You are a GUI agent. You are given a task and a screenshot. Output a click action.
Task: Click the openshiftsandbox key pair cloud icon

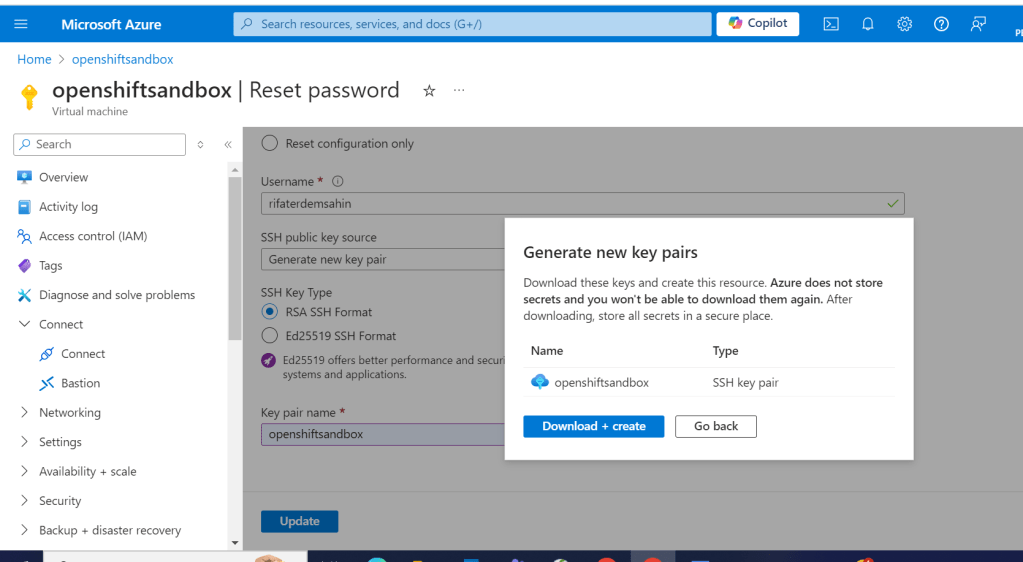[x=540, y=382]
